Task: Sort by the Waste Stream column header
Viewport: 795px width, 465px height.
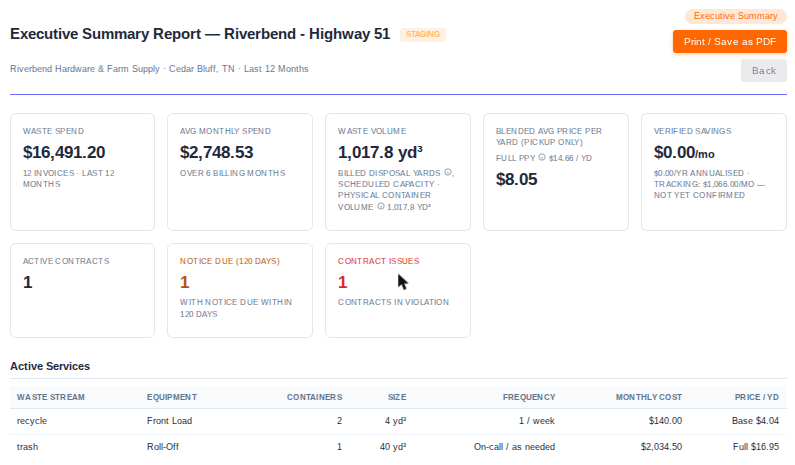Action: point(51,397)
